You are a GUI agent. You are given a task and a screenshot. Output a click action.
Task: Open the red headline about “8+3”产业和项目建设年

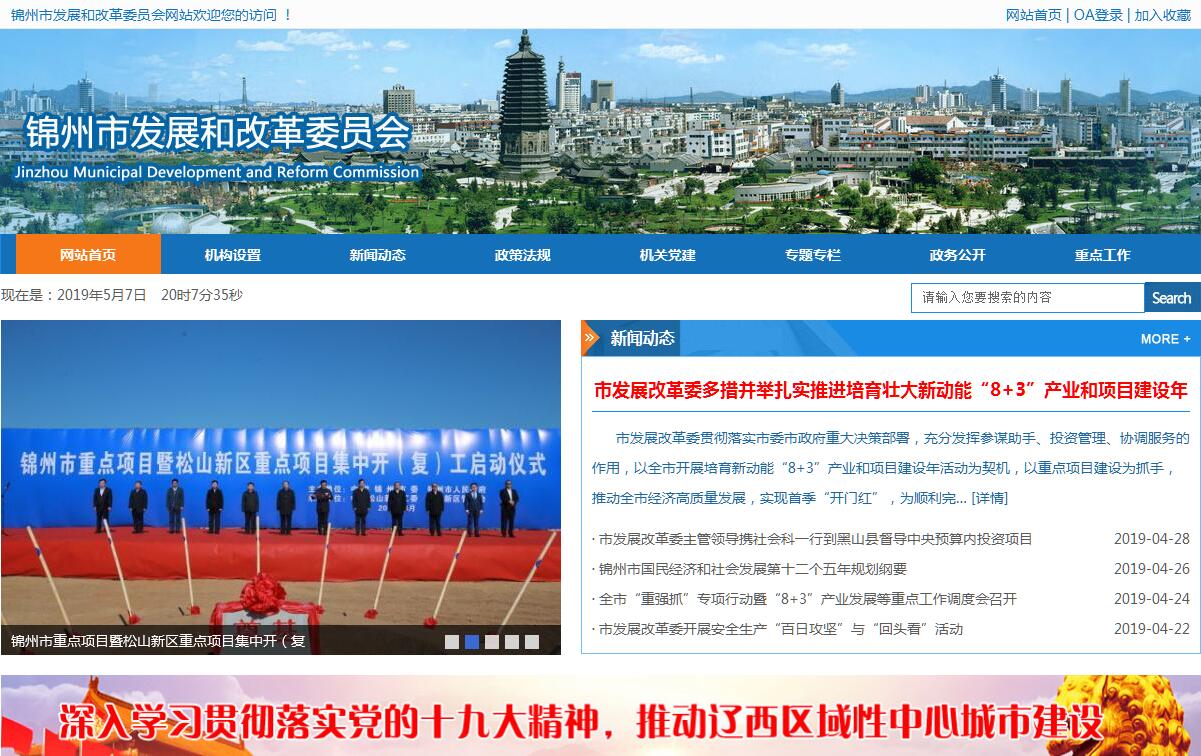coord(890,390)
